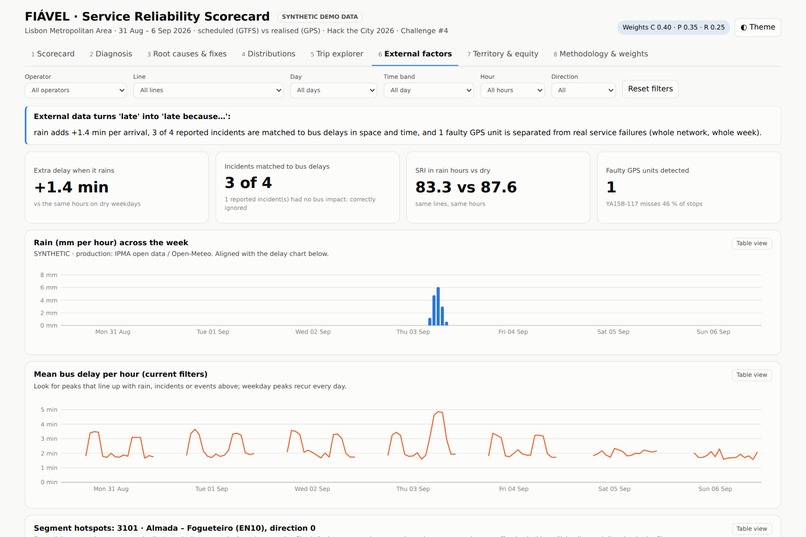The width and height of the screenshot is (806, 537).
Task: Open the Territory & equity tab
Action: [x=503, y=54]
